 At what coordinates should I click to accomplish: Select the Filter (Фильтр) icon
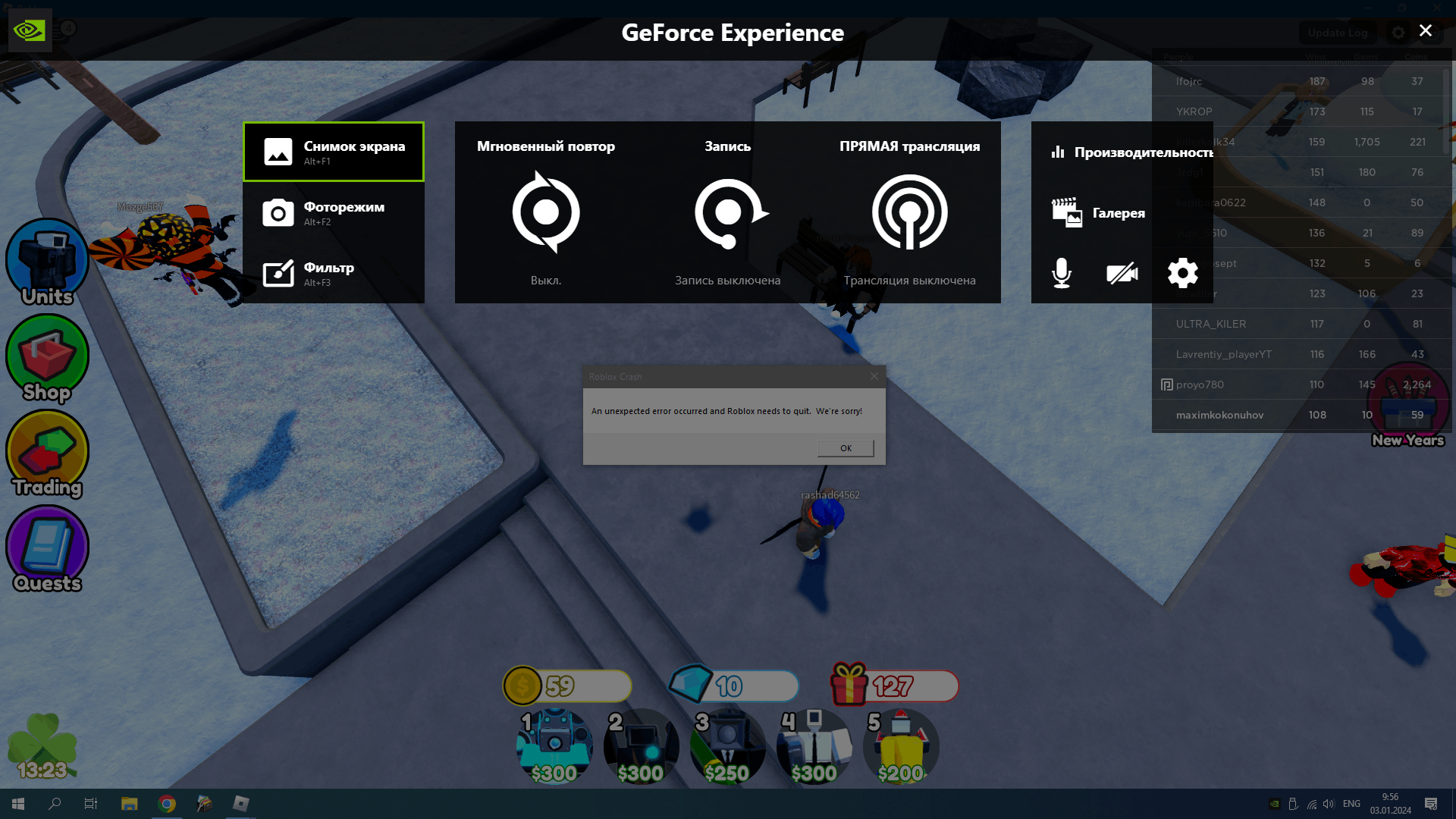[278, 274]
